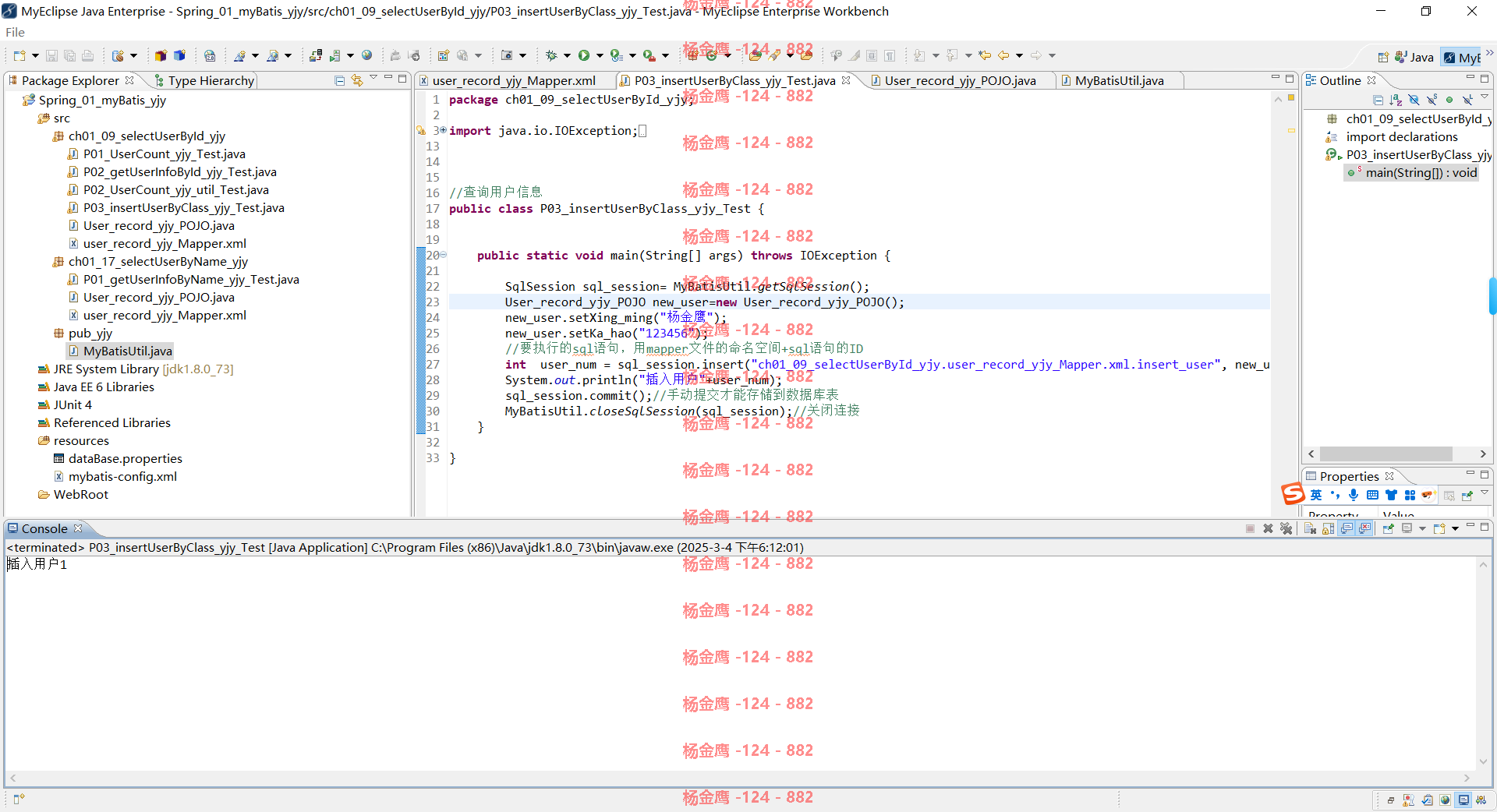Switch to MyBatisUtil.java editor tab
The image size is (1497, 812).
pyautogui.click(x=1119, y=80)
